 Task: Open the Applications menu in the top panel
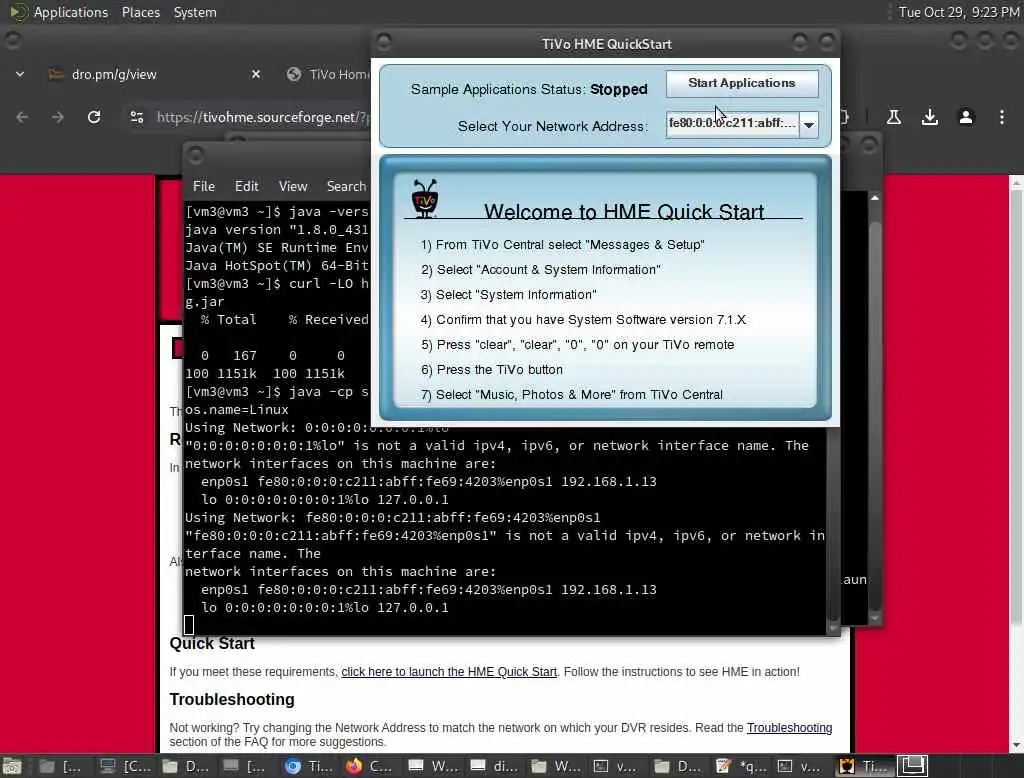coord(71,12)
